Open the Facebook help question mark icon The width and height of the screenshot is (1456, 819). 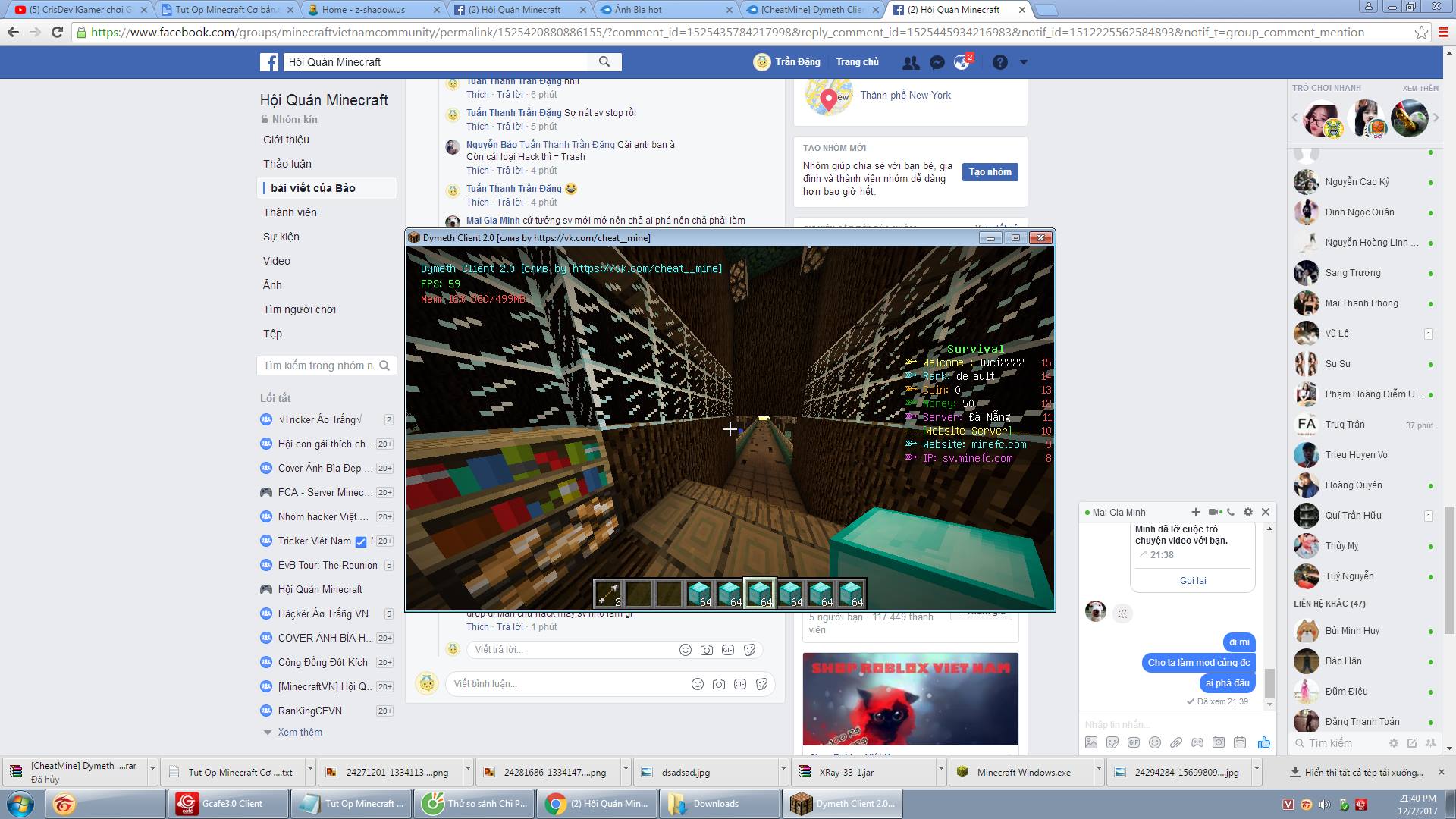(1000, 62)
